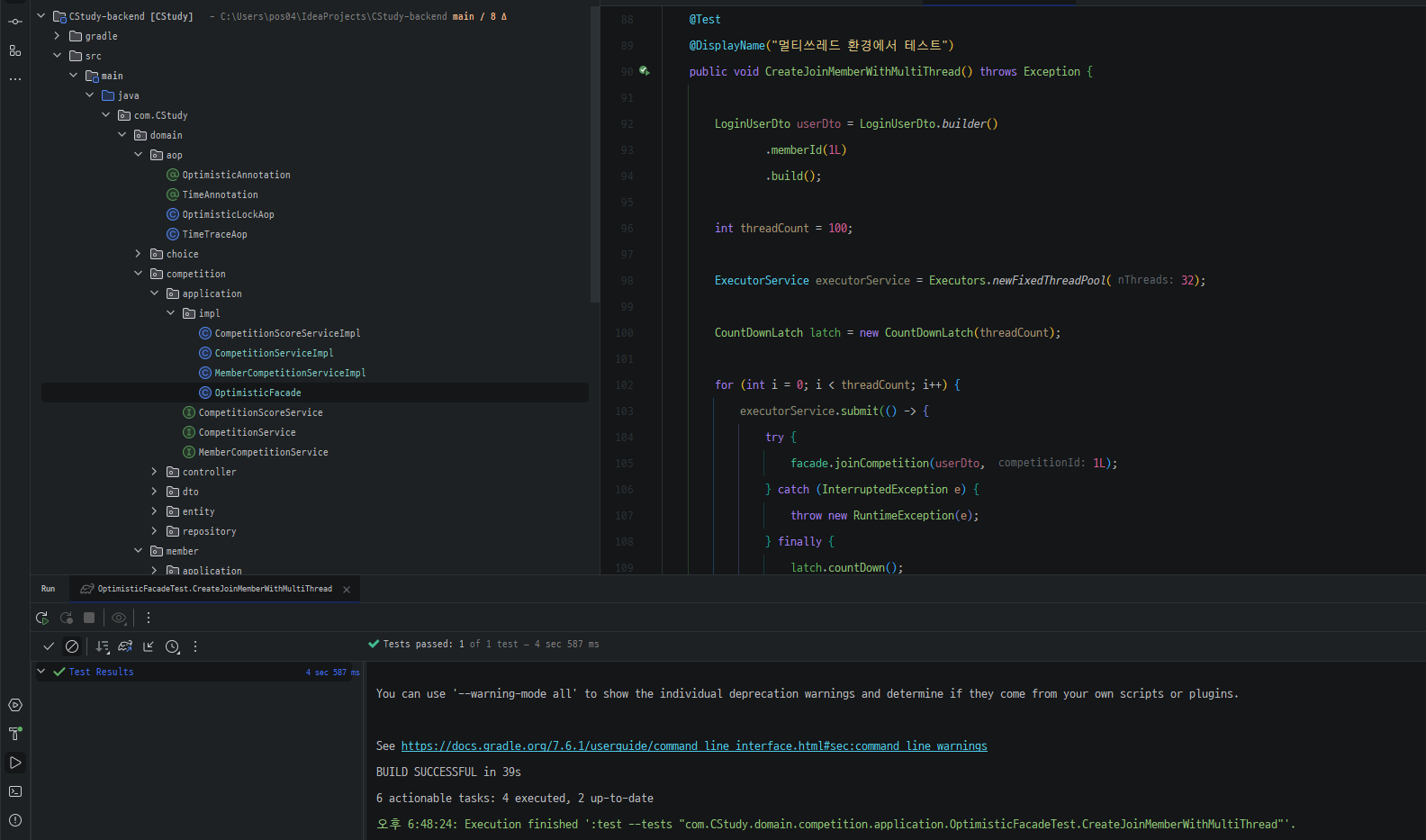
Task: Show more tool windows ellipsis
Action: pos(15,79)
